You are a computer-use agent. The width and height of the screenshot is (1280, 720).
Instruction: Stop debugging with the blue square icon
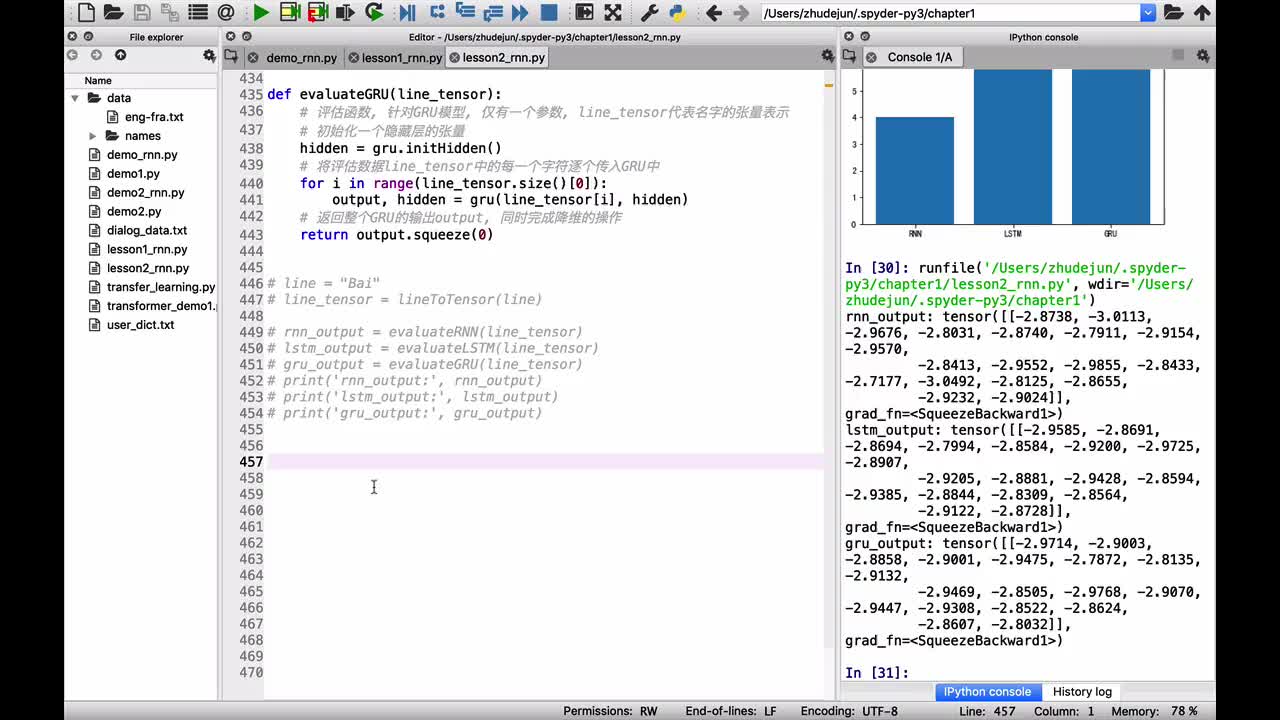[x=549, y=13]
